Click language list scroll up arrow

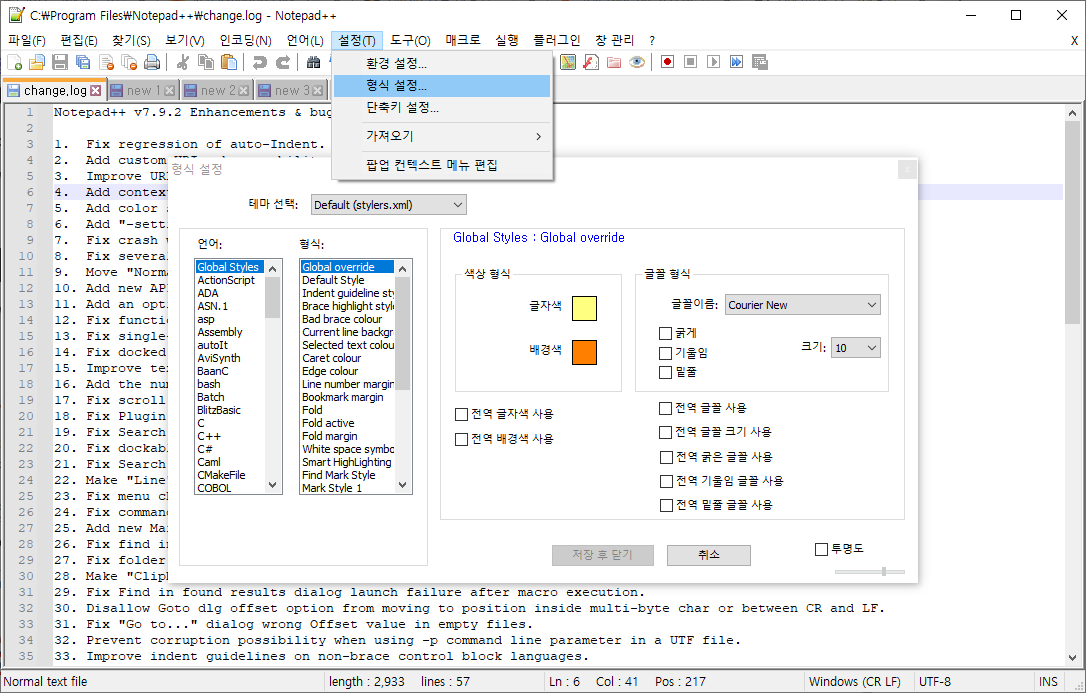click(272, 268)
